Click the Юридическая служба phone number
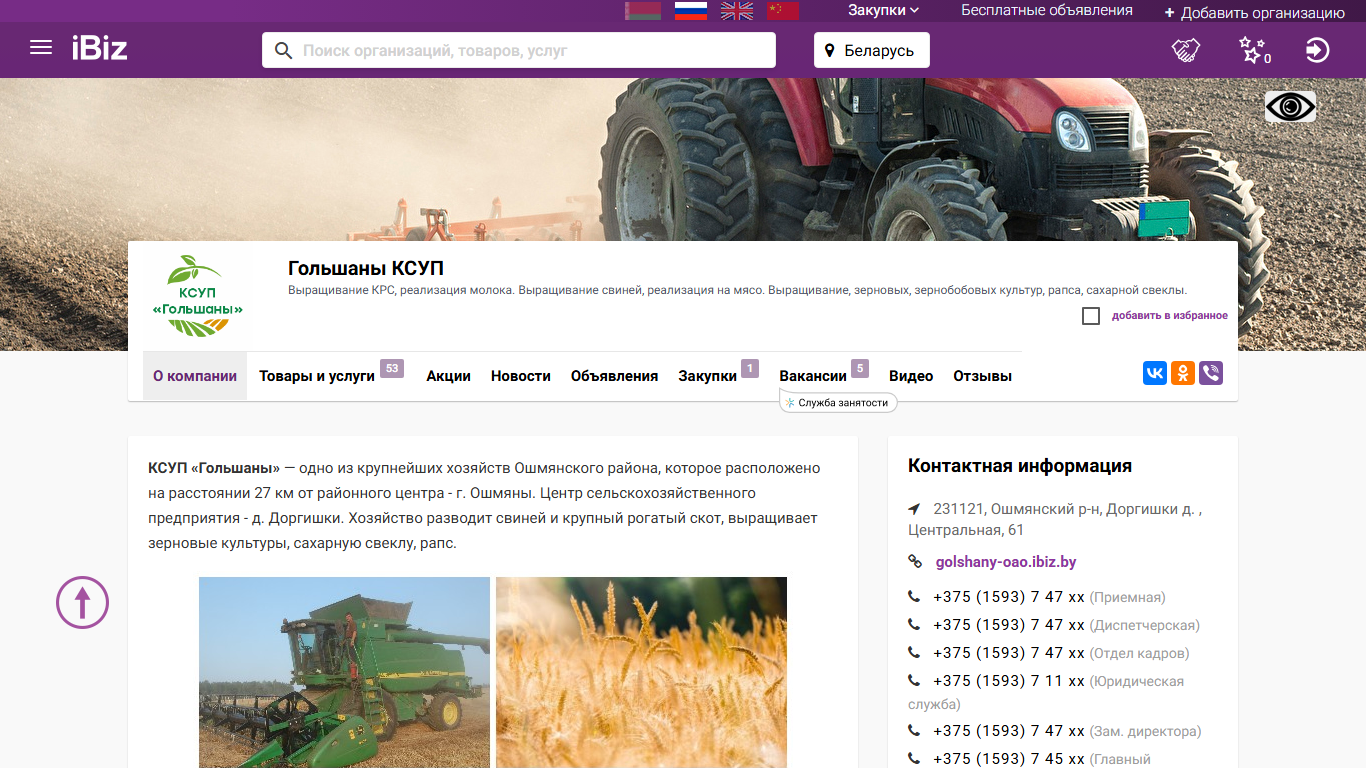Viewport: 1366px width, 768px height. [1009, 681]
